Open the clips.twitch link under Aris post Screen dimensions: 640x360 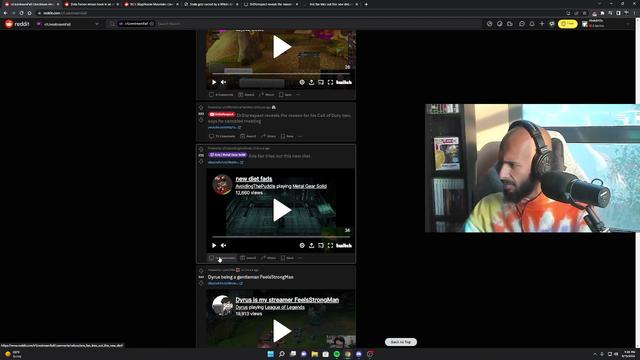(x=225, y=162)
